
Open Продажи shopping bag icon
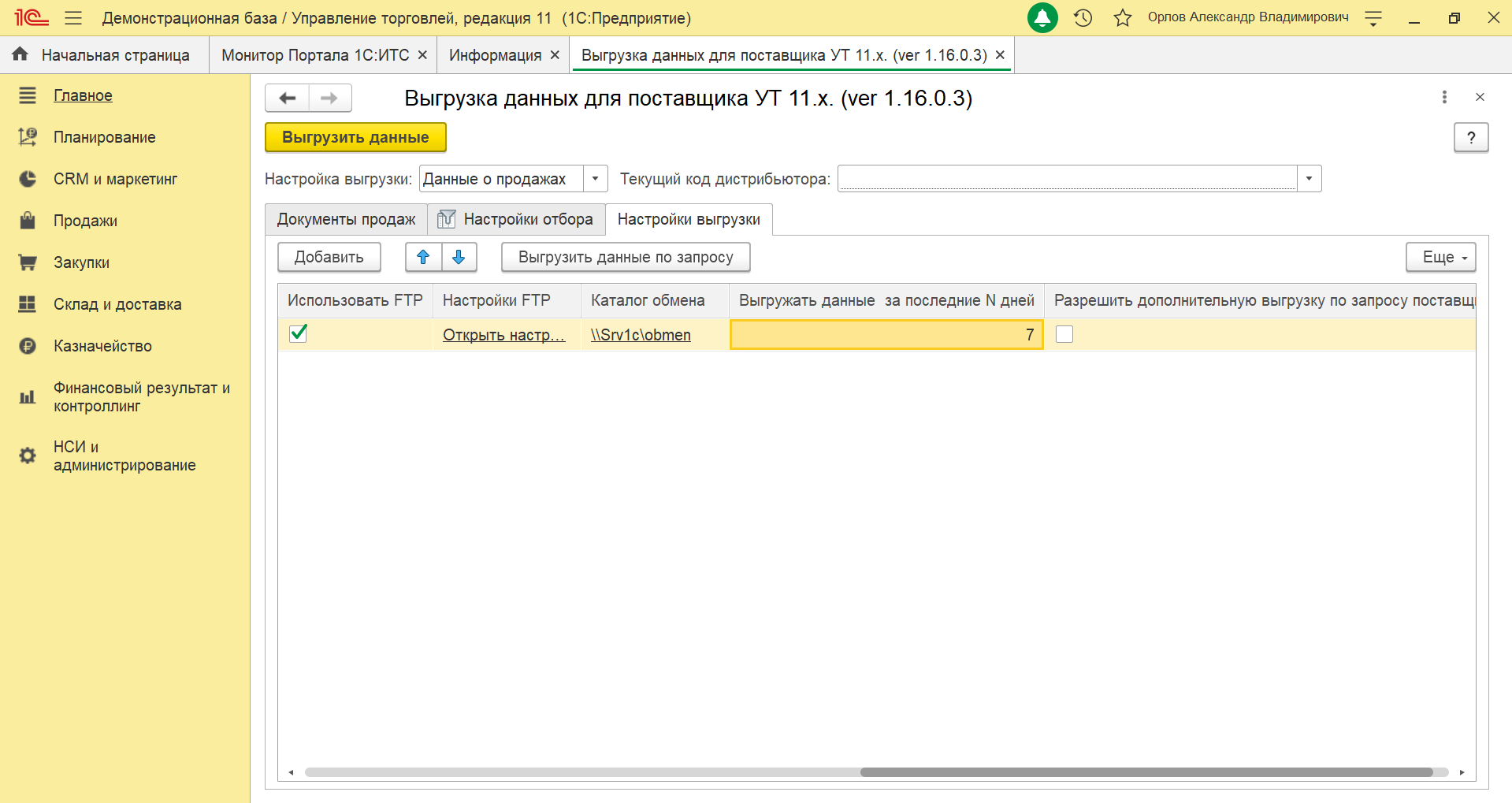tap(28, 221)
